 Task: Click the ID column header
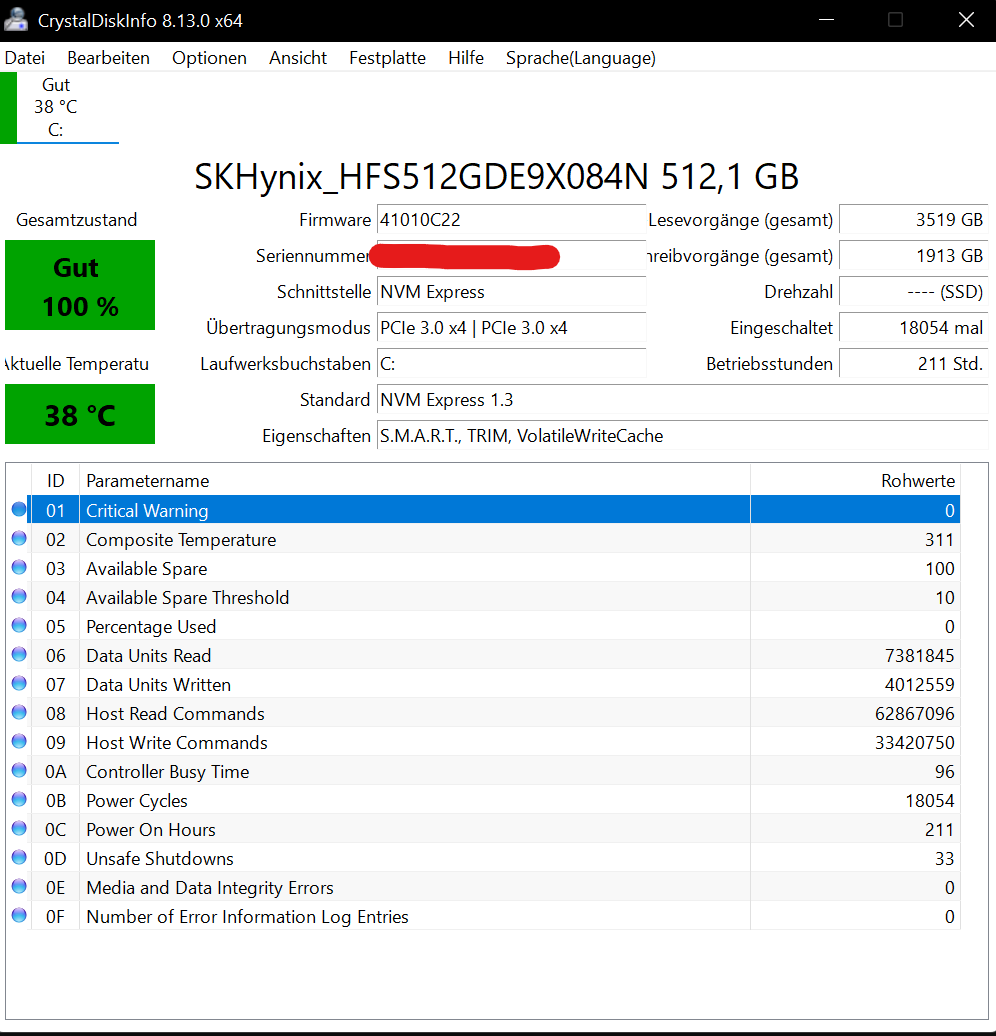[56, 480]
